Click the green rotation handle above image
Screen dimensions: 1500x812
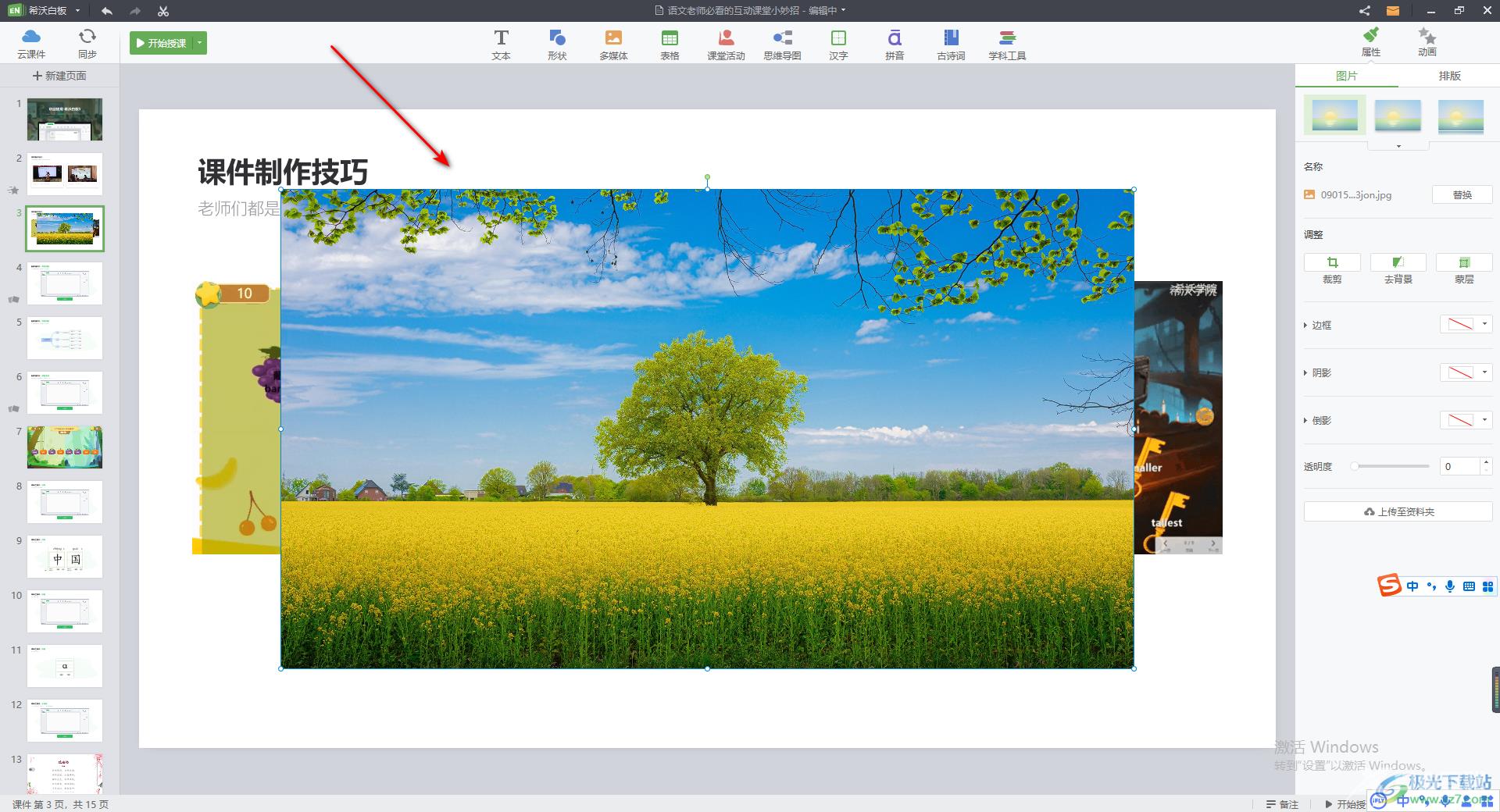coord(707,177)
